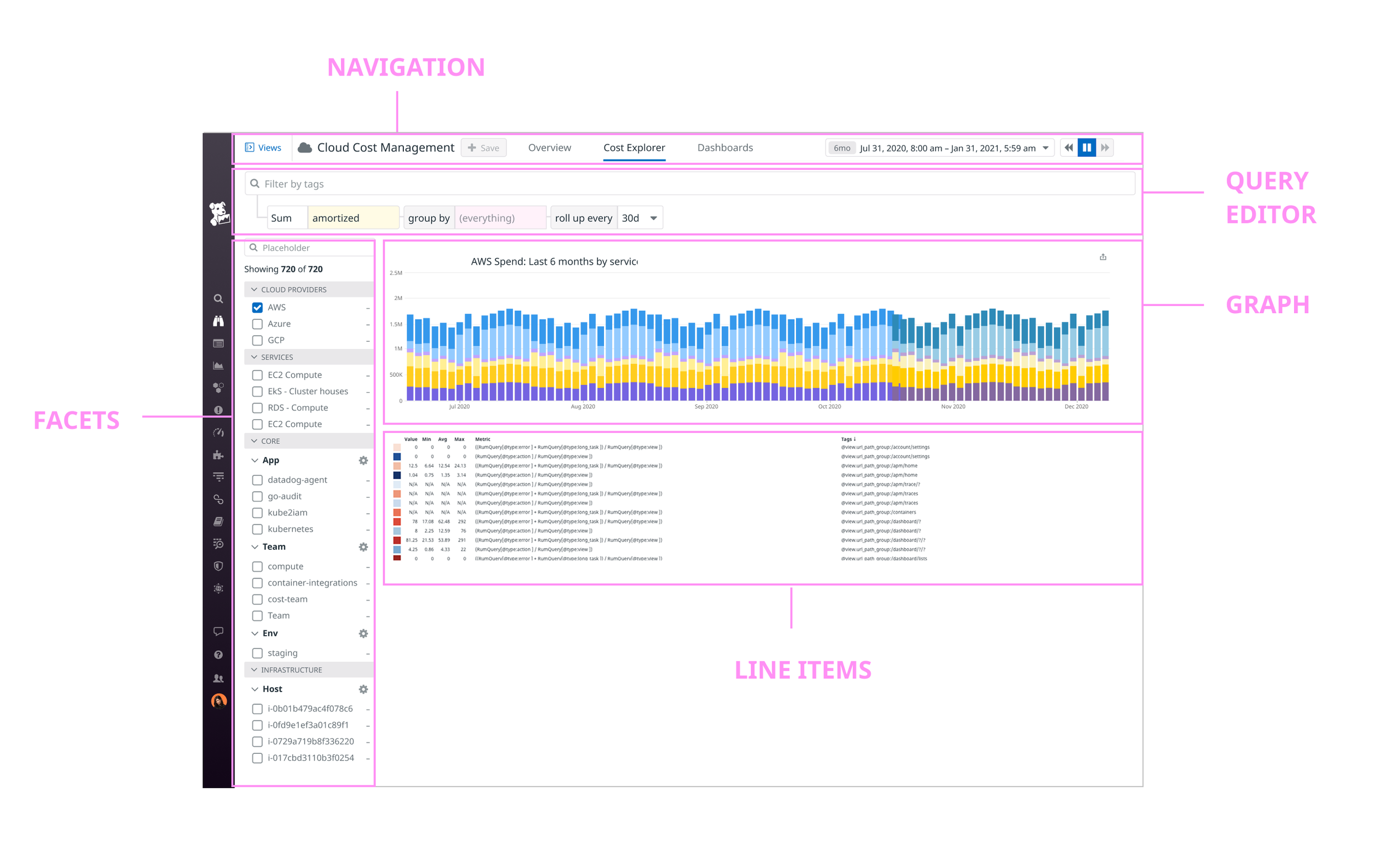Viewport: 1379px width, 868px height.
Task: Open the events list sidebar icon
Action: click(218, 344)
